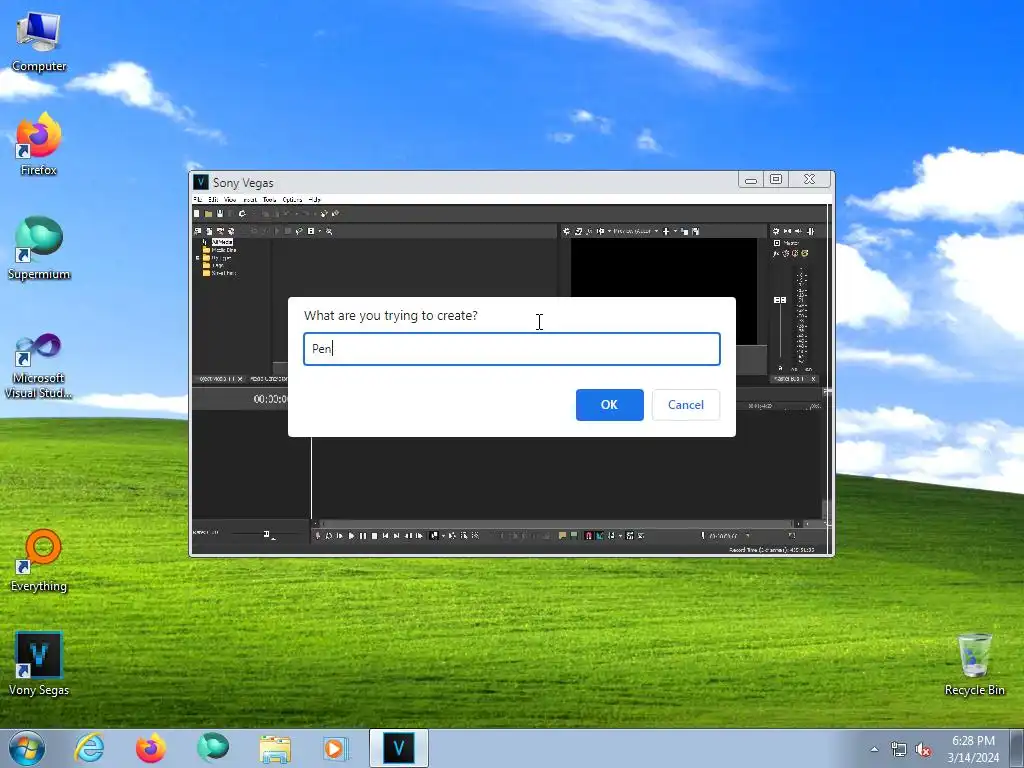Screen dimensions: 1024x768
Task: Open the Tools menu in Sony Vegas
Action: click(x=270, y=199)
